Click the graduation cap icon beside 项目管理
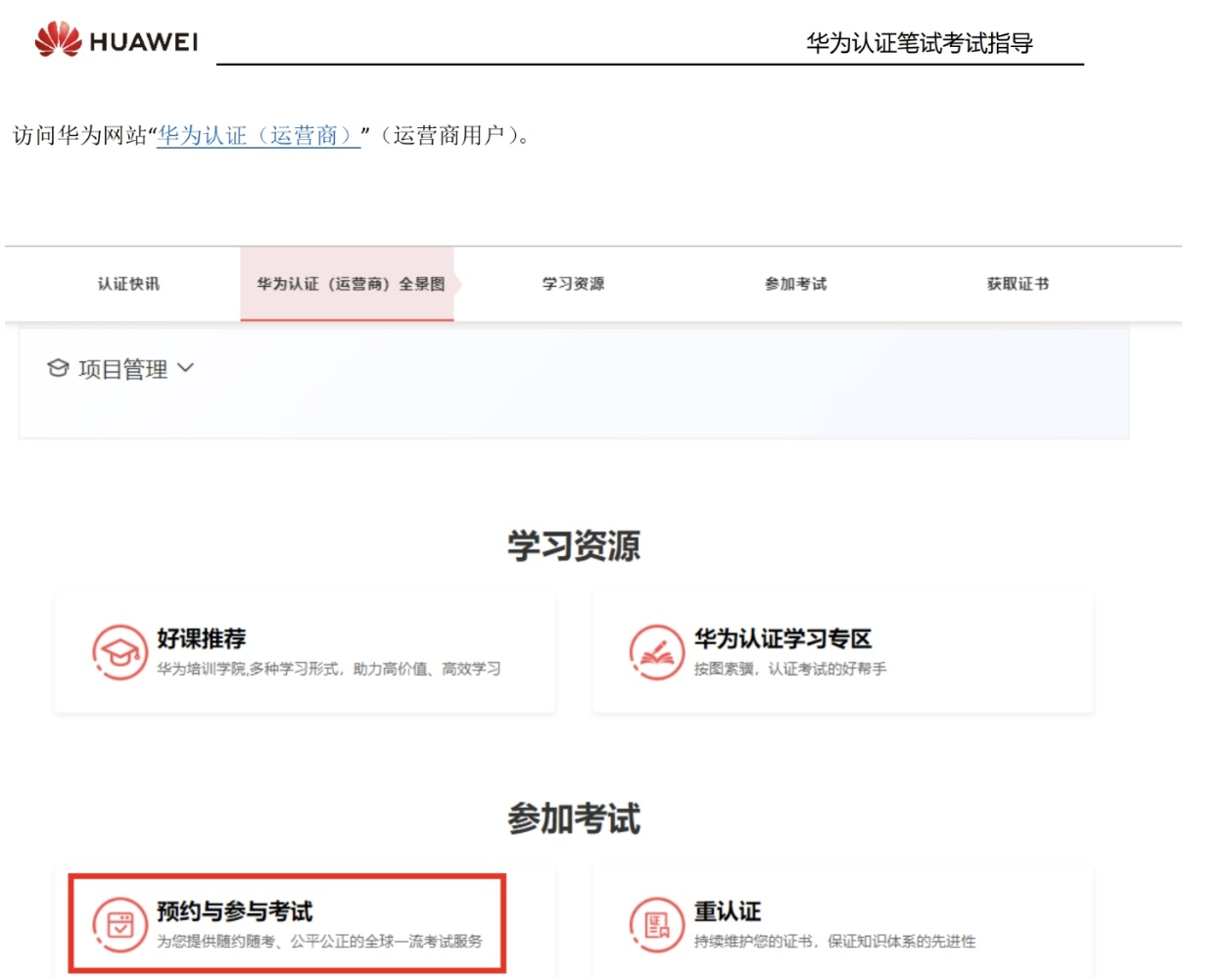The image size is (1232, 978). click(58, 368)
